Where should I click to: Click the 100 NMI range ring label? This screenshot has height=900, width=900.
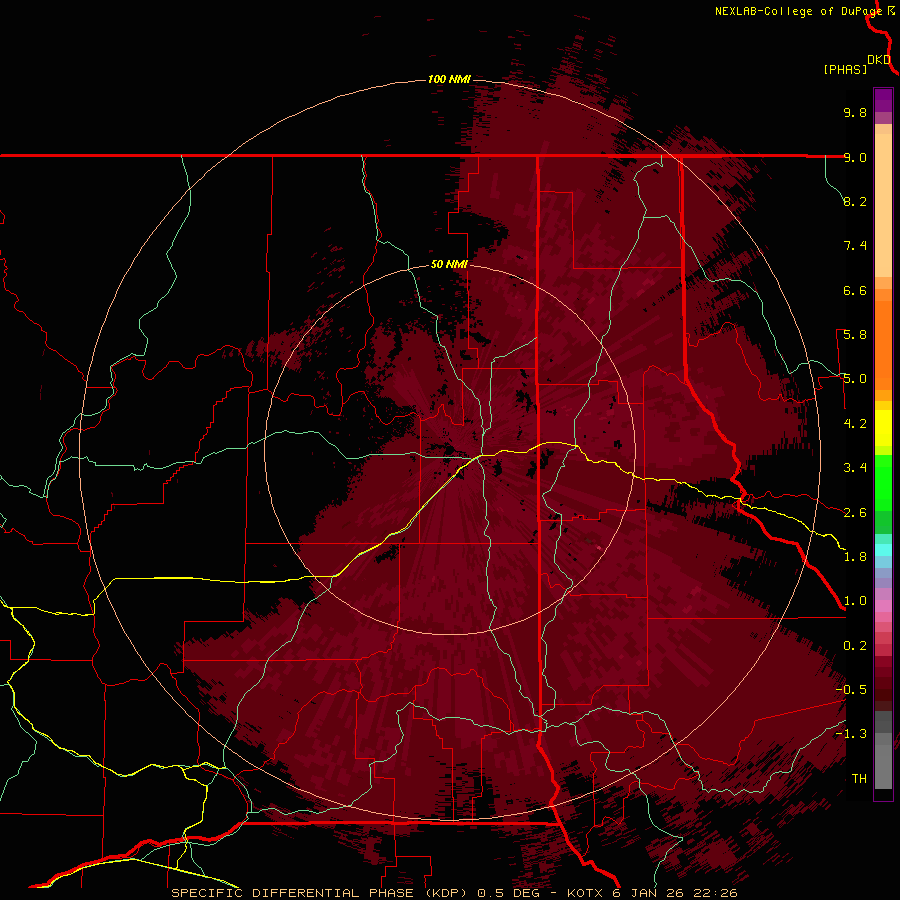449,79
